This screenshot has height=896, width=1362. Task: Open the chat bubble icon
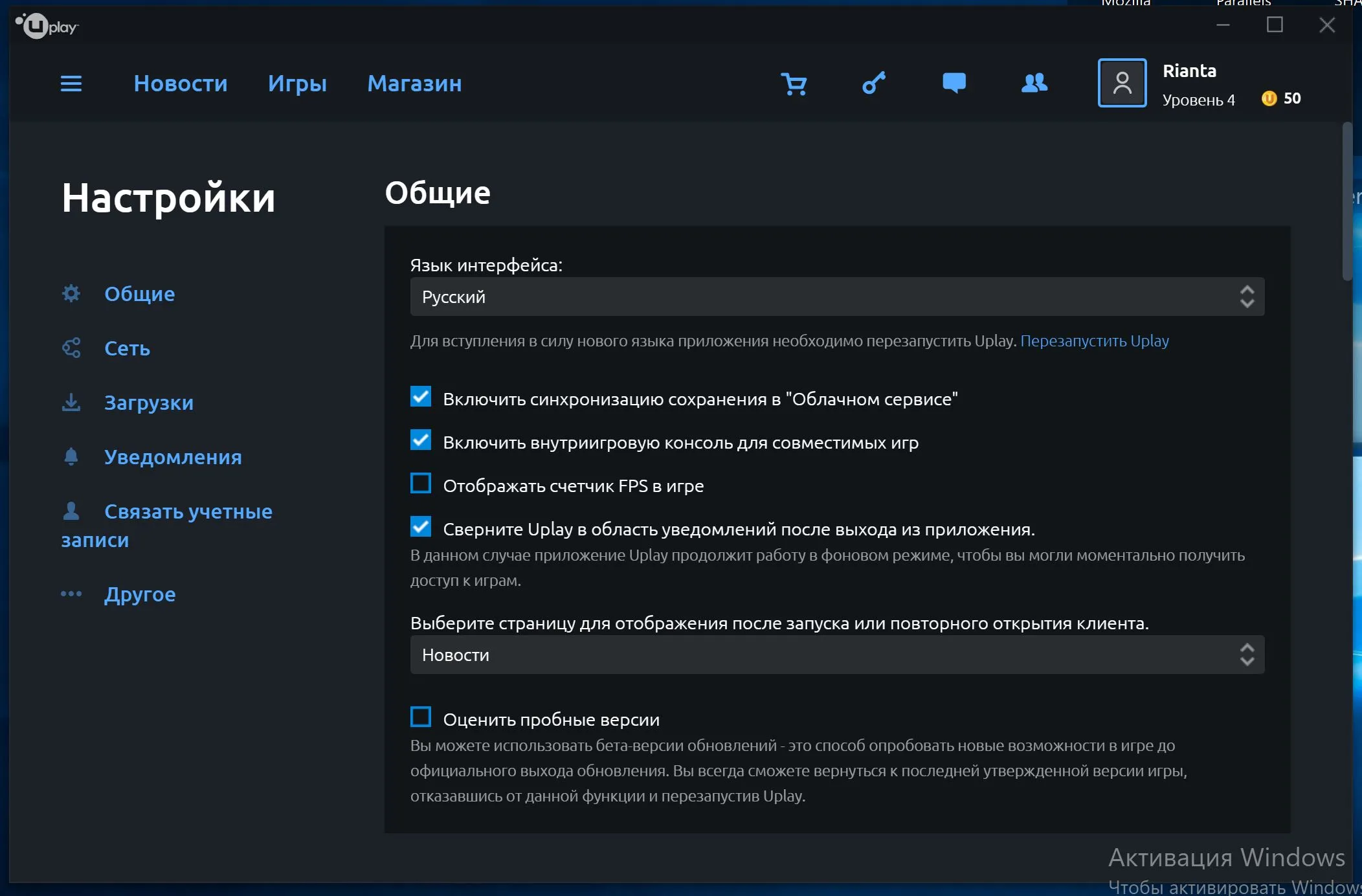point(954,83)
